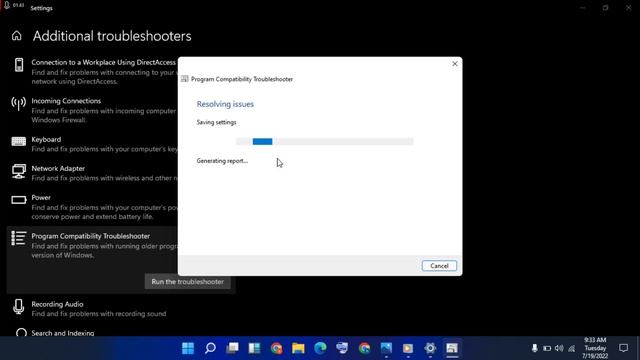Open Task View from taskbar

point(232,348)
